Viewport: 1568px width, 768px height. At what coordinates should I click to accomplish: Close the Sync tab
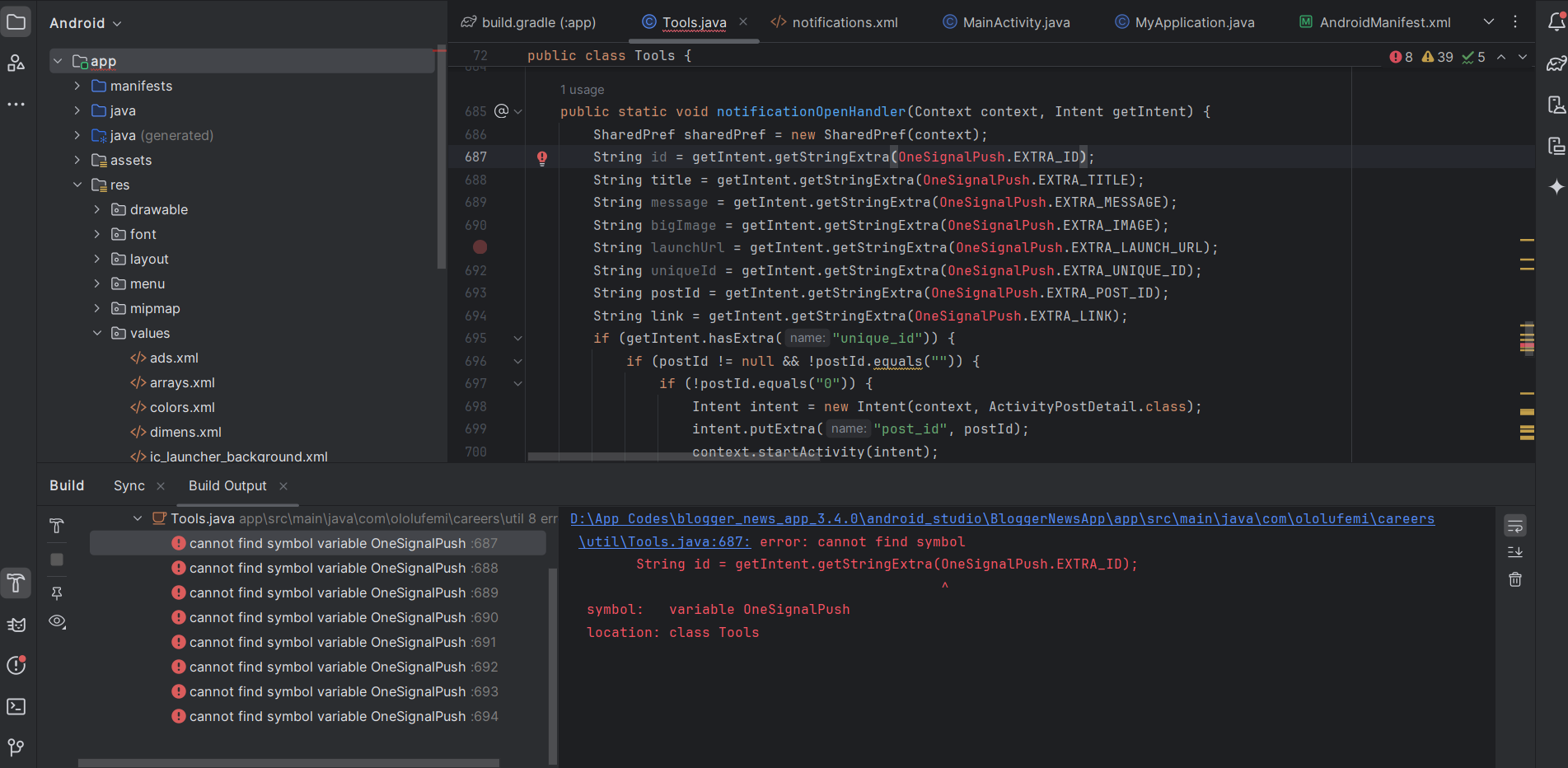(x=161, y=486)
